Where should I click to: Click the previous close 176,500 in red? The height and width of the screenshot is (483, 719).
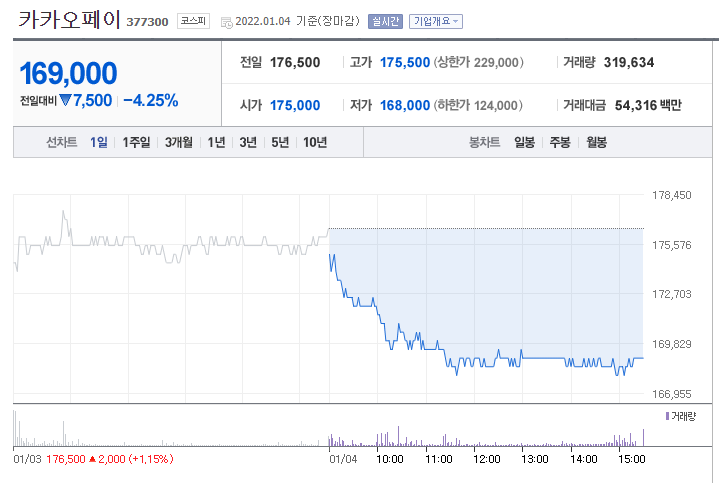66,459
